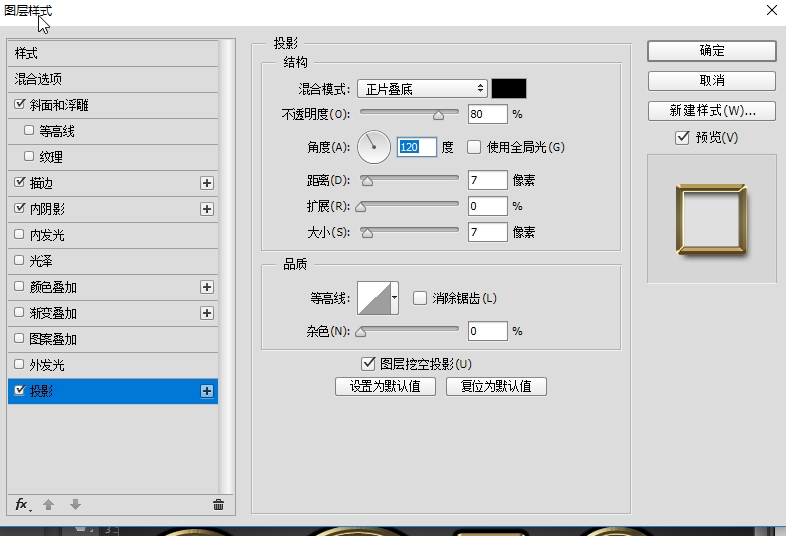Click the gold frame style preview
This screenshot has width=786, height=536.
click(711, 219)
